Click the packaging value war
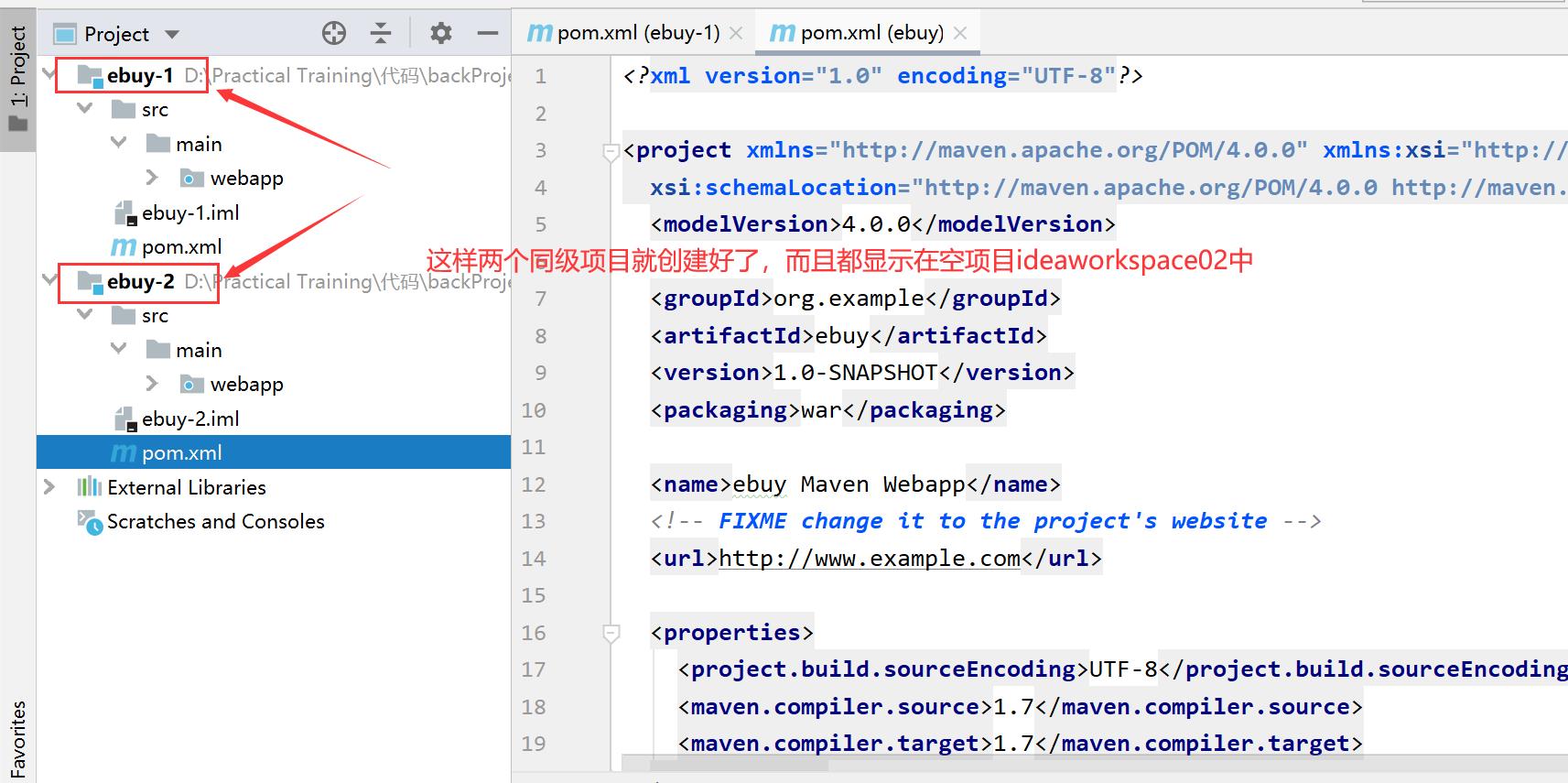The height and width of the screenshot is (783, 1568). (x=821, y=410)
